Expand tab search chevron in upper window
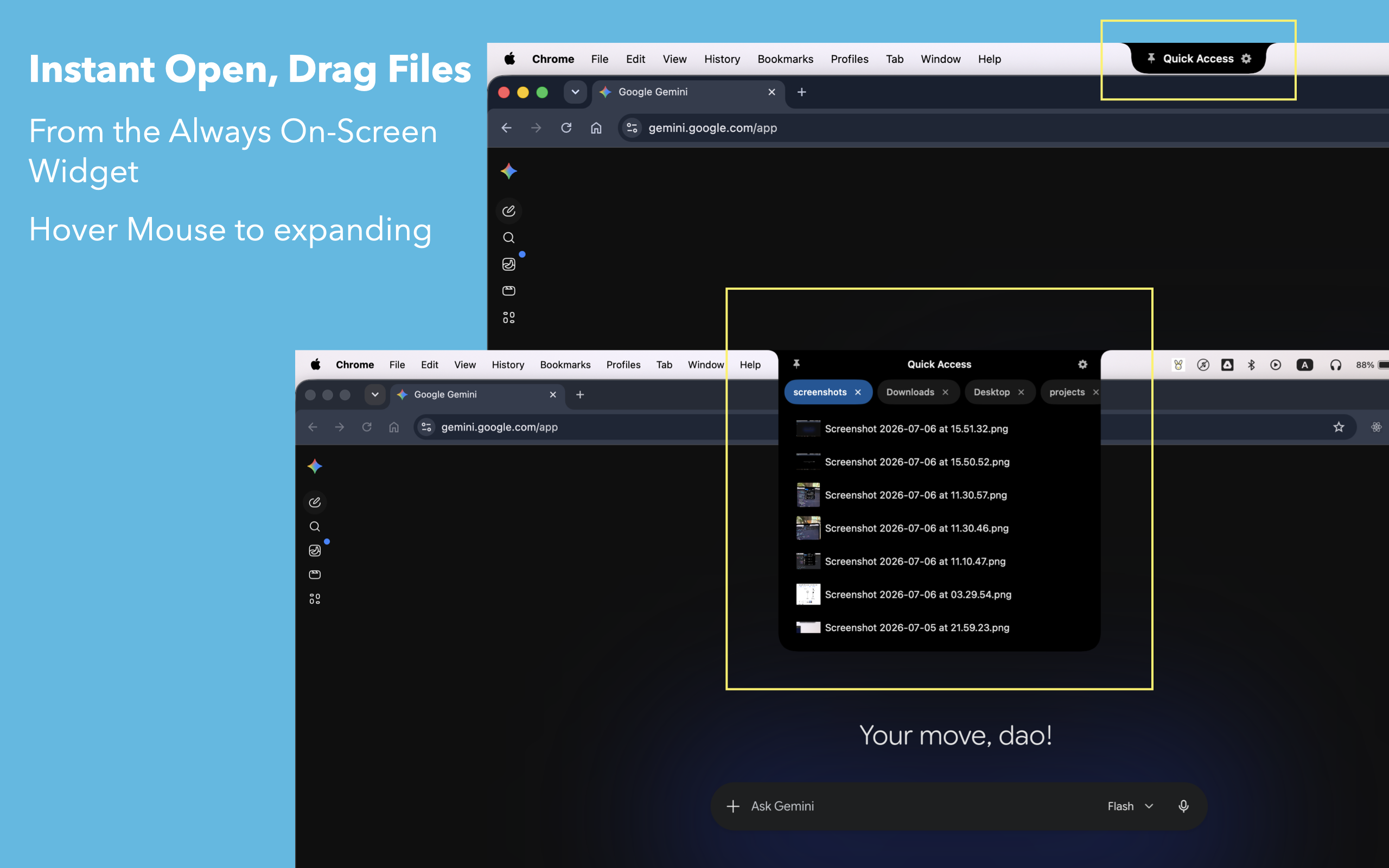Screen dimensions: 1389x868 [x=575, y=92]
